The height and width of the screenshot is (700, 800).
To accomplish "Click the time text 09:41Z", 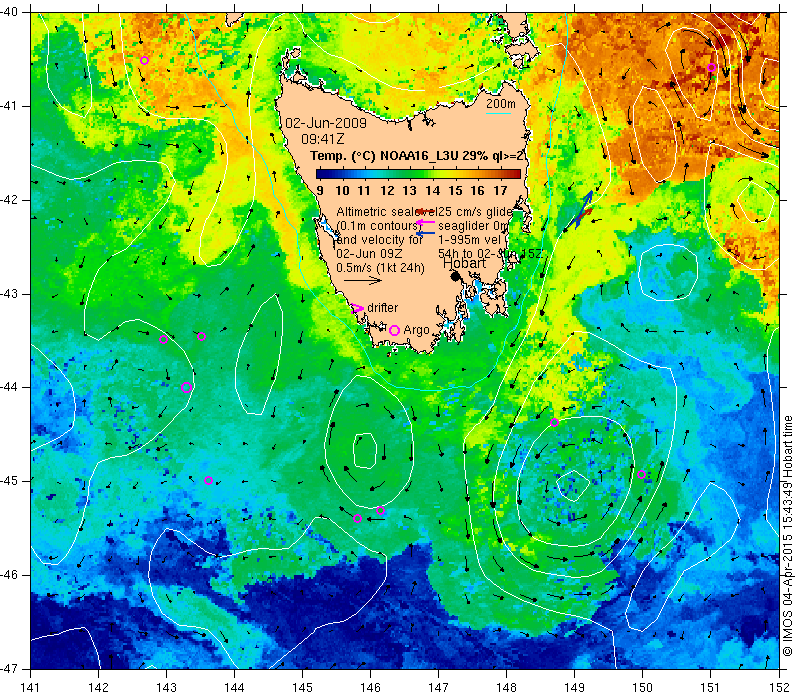I will tap(322, 139).
